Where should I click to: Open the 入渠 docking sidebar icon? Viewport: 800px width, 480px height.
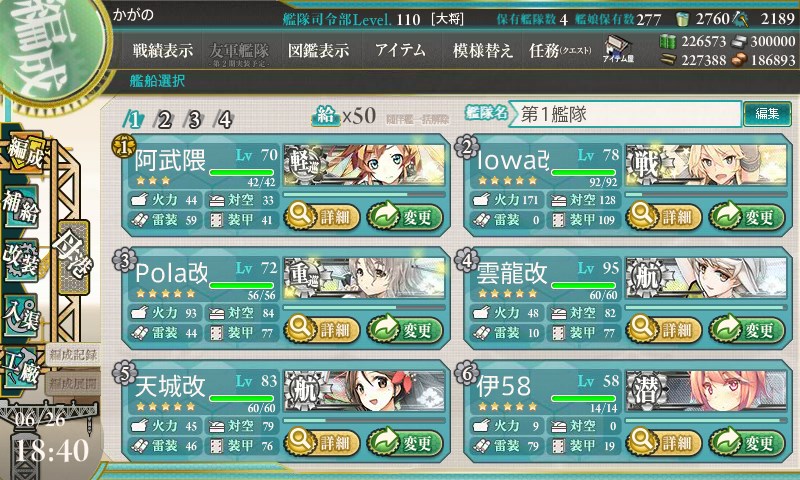click(21, 315)
